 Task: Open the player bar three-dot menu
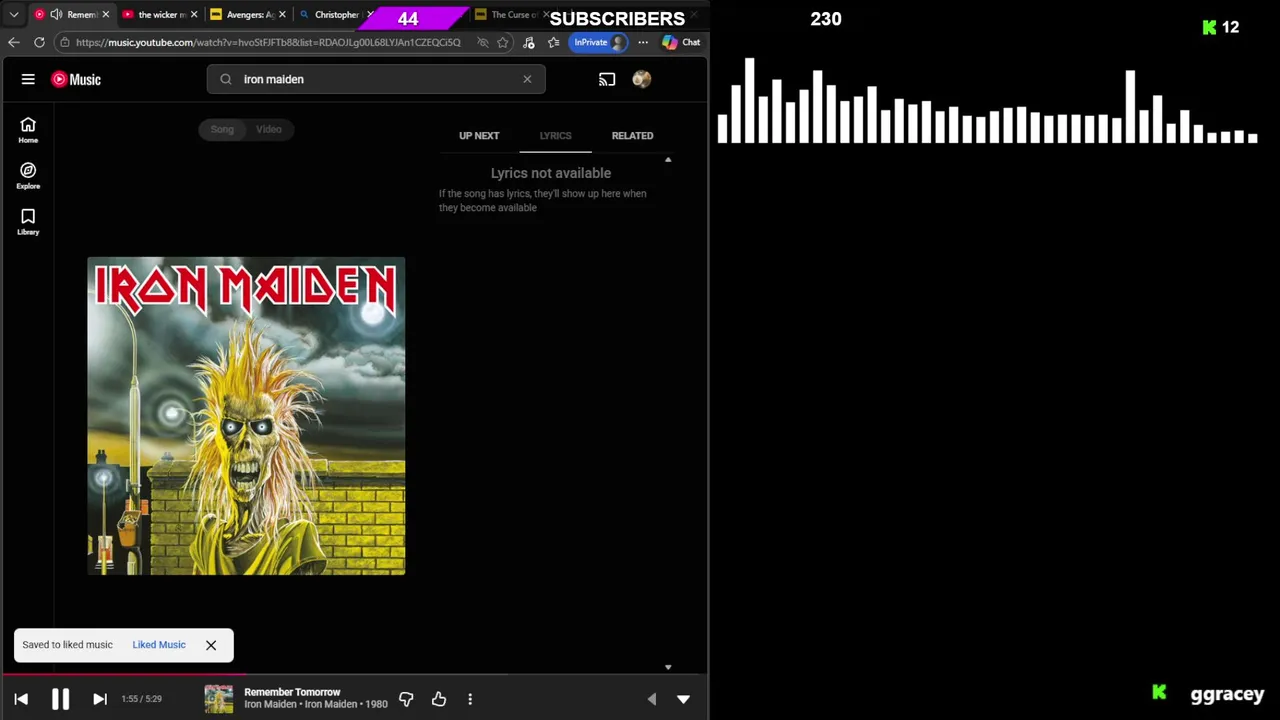tap(470, 699)
